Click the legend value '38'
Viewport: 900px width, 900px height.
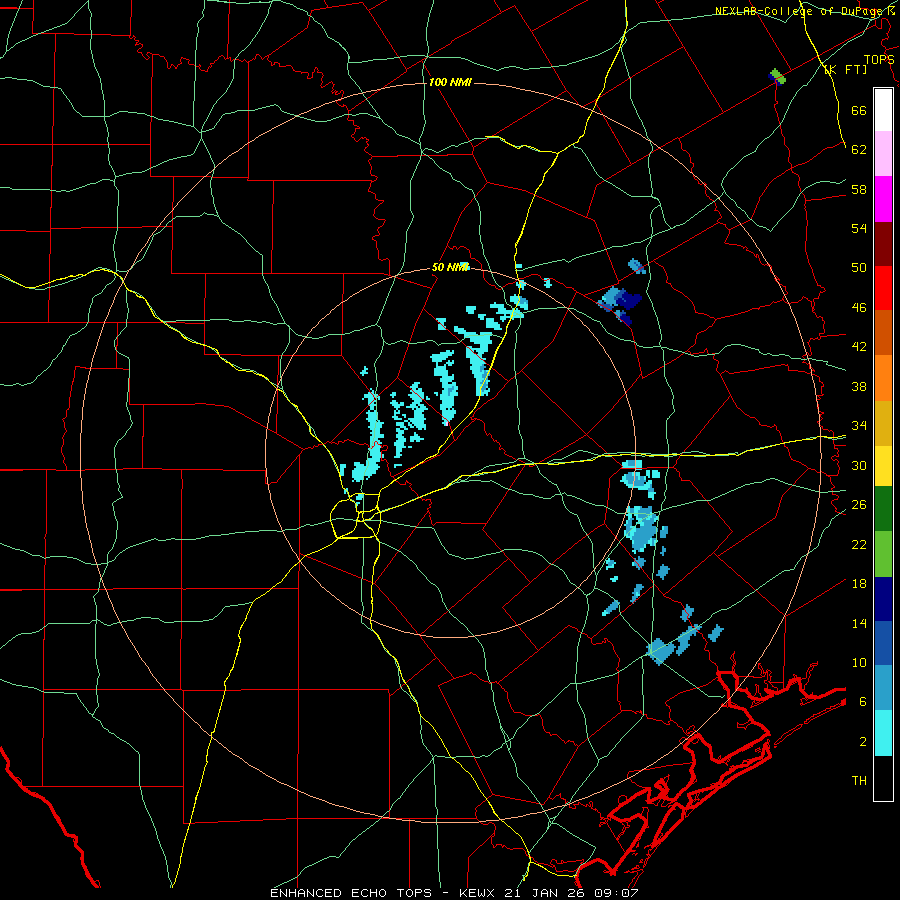point(859,386)
